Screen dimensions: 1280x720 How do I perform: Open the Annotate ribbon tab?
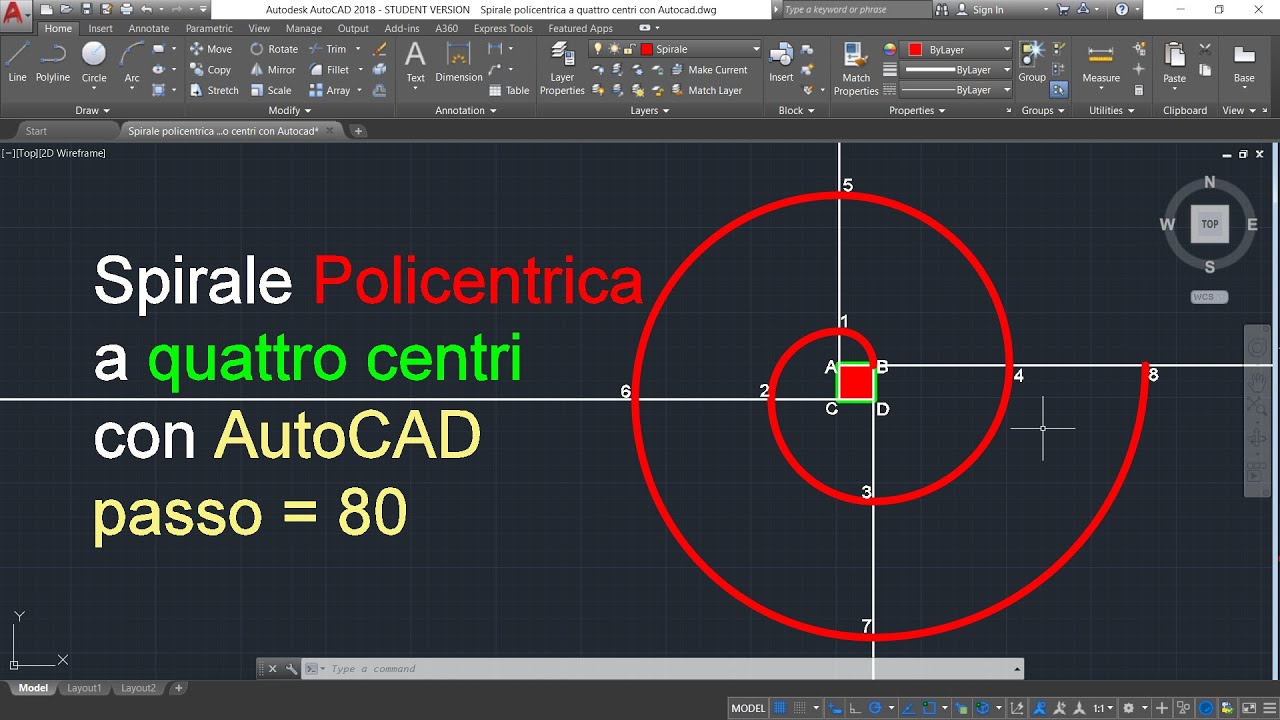[x=149, y=29]
